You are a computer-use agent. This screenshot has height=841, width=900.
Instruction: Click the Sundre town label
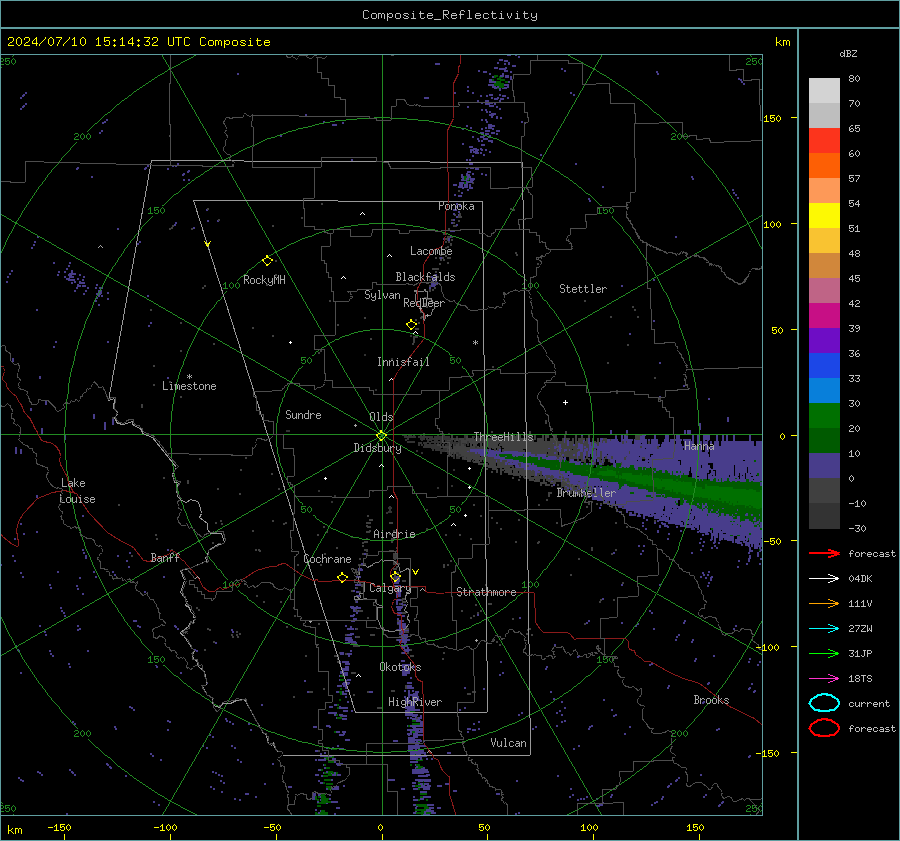pyautogui.click(x=303, y=414)
